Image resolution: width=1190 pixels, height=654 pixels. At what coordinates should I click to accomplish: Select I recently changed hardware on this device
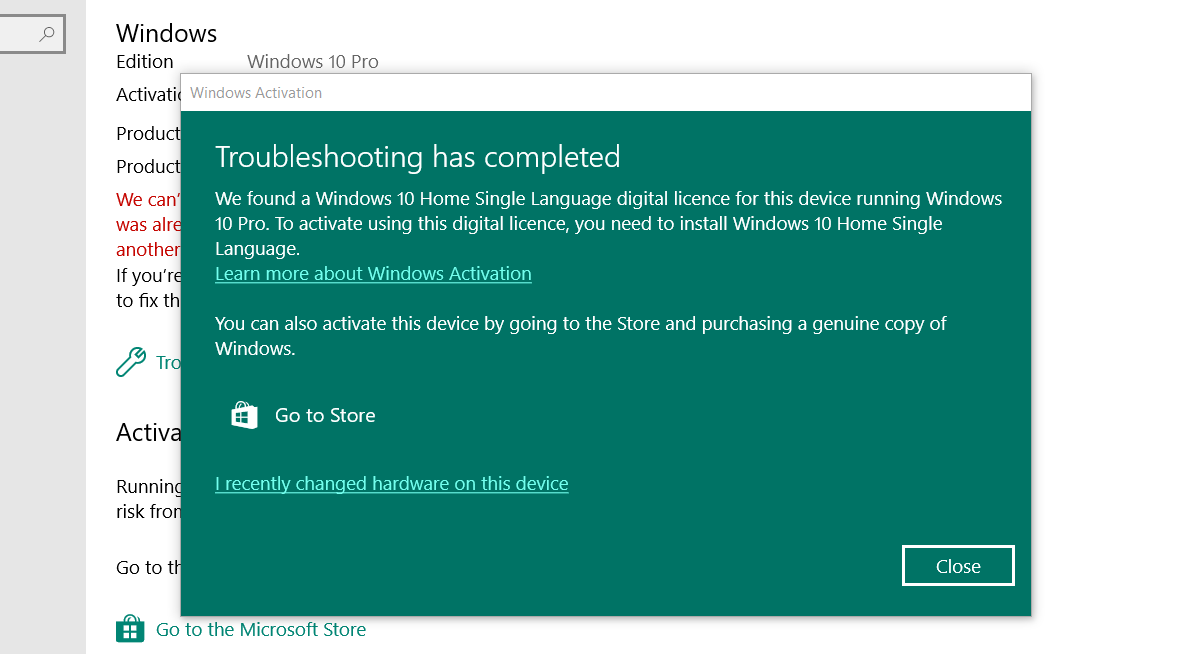coord(392,483)
